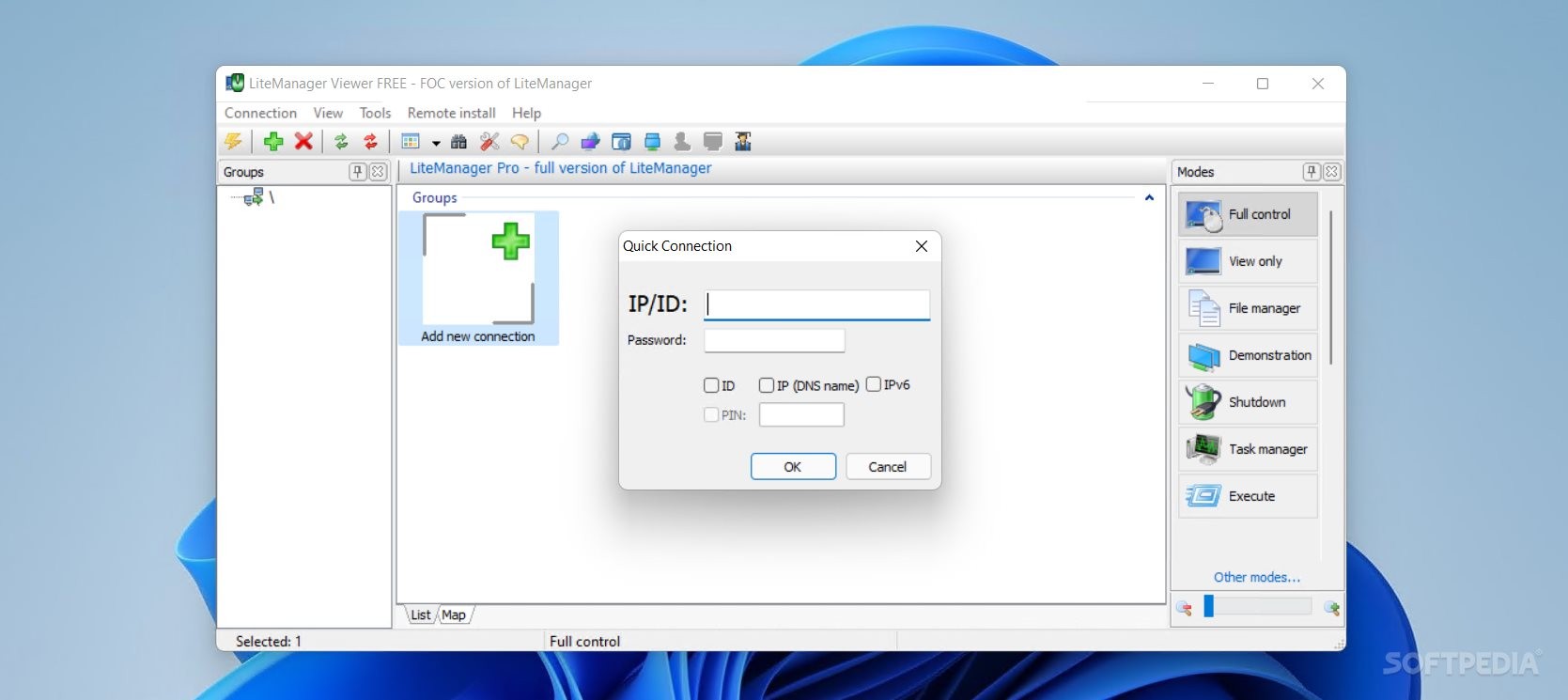Screen dimensions: 1568x700
Task: Close the Groups panel
Action: point(378,172)
